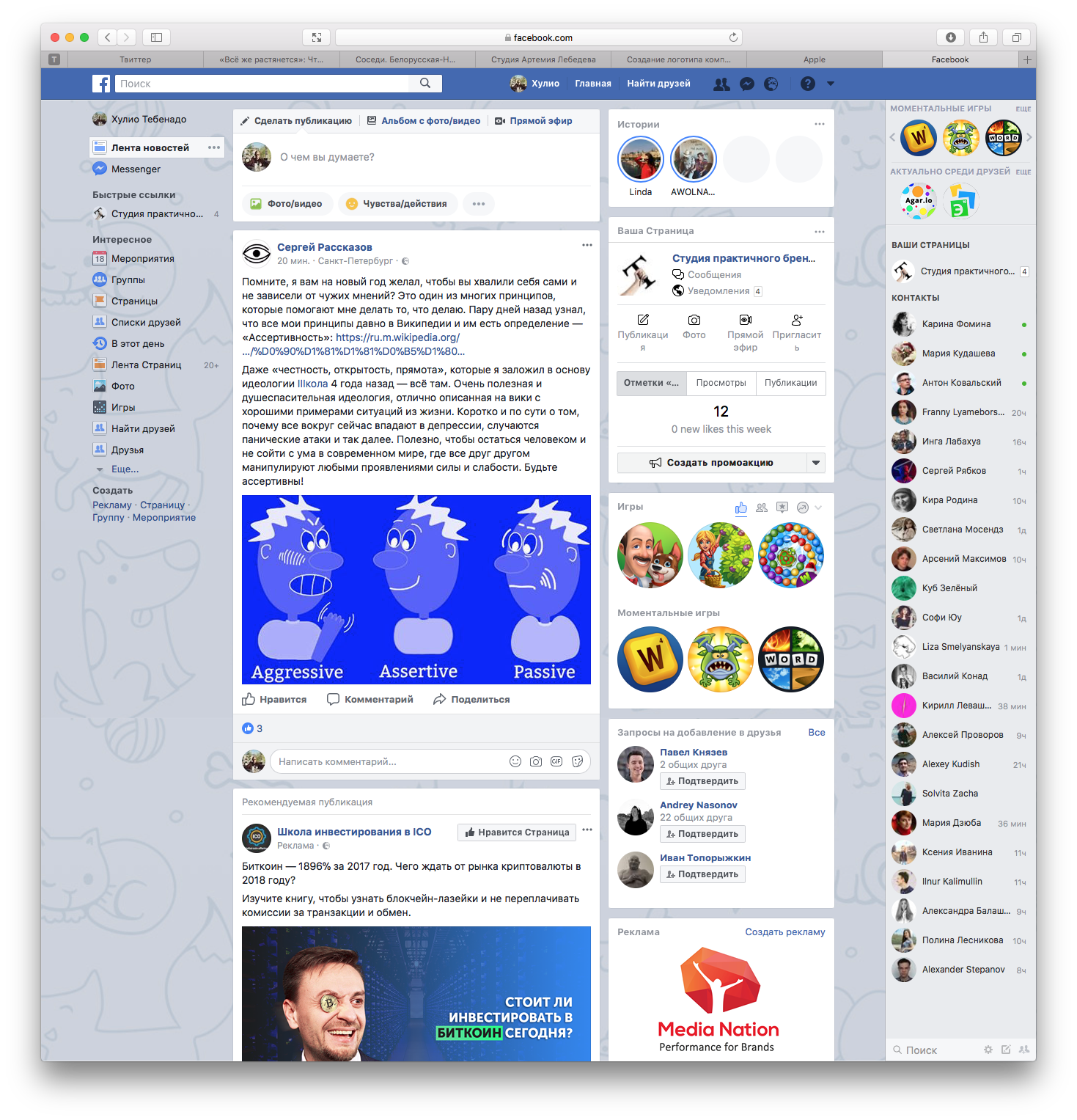
Task: Click Все in friend requests
Action: tap(817, 732)
